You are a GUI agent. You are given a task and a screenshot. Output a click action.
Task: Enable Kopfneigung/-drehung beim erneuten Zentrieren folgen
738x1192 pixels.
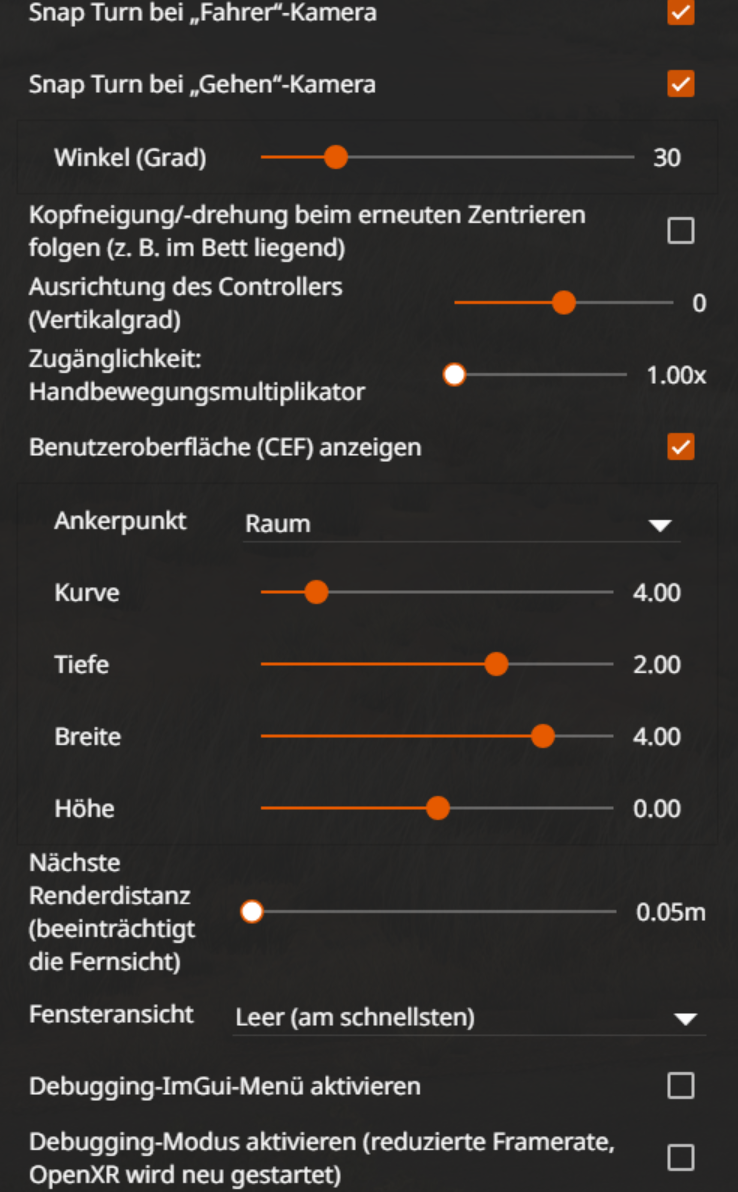(x=680, y=231)
